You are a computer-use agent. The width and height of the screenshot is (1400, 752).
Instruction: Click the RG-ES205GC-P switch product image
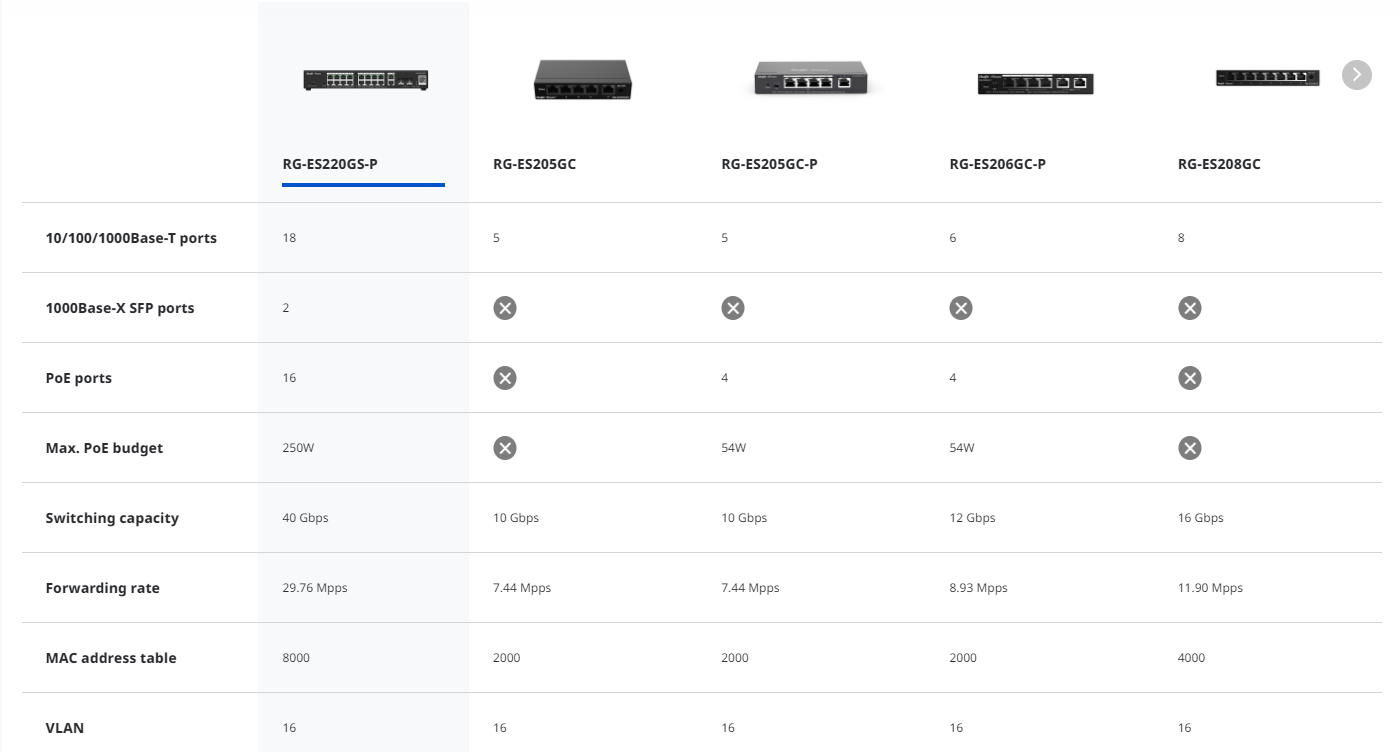point(811,78)
